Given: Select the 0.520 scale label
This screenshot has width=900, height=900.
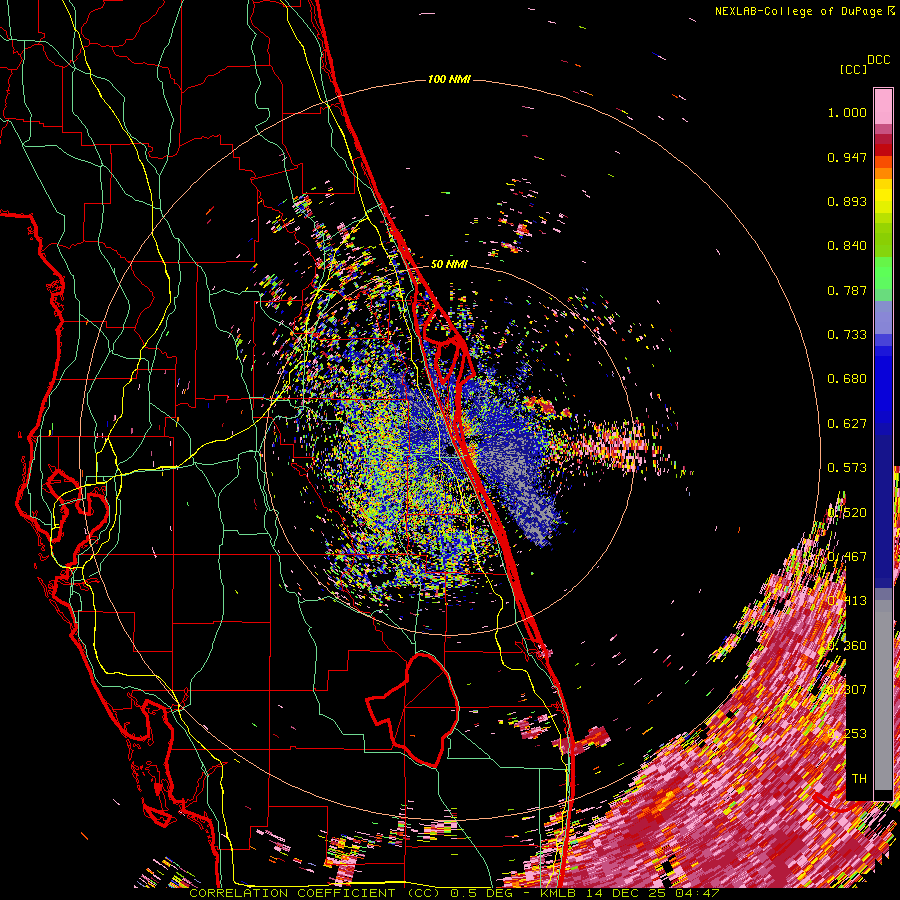Looking at the screenshot, I should [847, 513].
